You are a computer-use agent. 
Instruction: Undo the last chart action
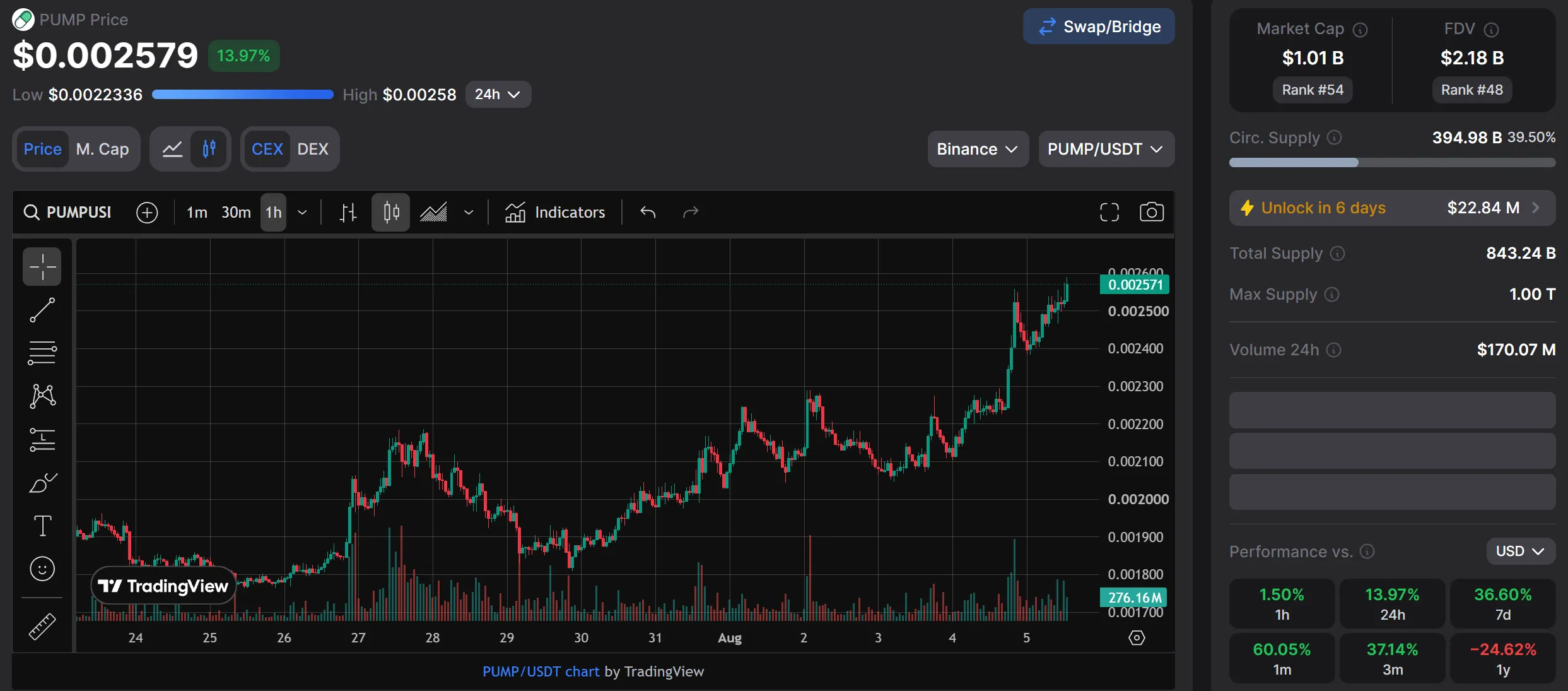(648, 212)
